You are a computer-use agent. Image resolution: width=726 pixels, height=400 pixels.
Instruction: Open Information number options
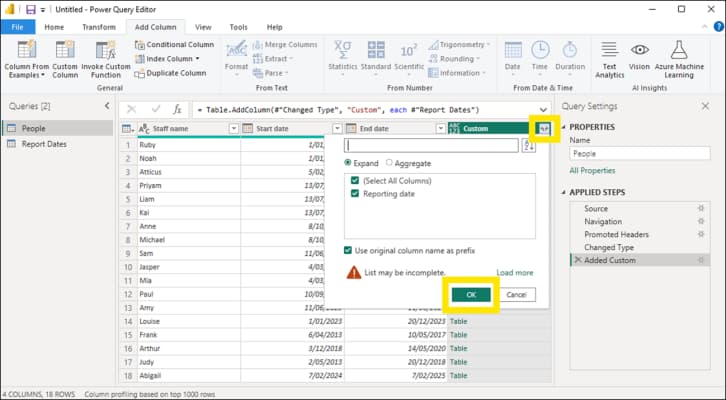[457, 73]
